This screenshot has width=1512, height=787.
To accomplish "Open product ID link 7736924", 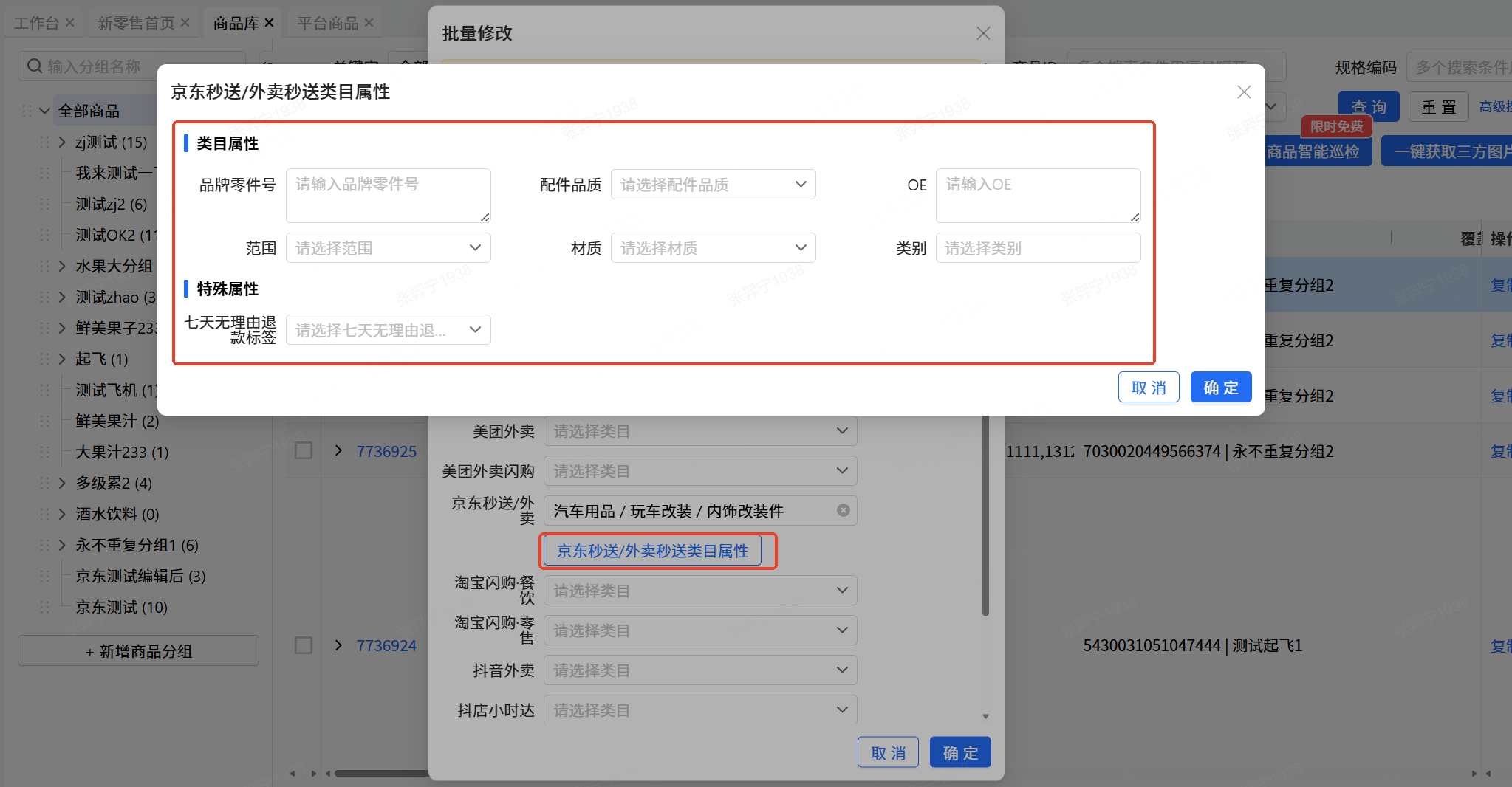I will click(x=386, y=646).
